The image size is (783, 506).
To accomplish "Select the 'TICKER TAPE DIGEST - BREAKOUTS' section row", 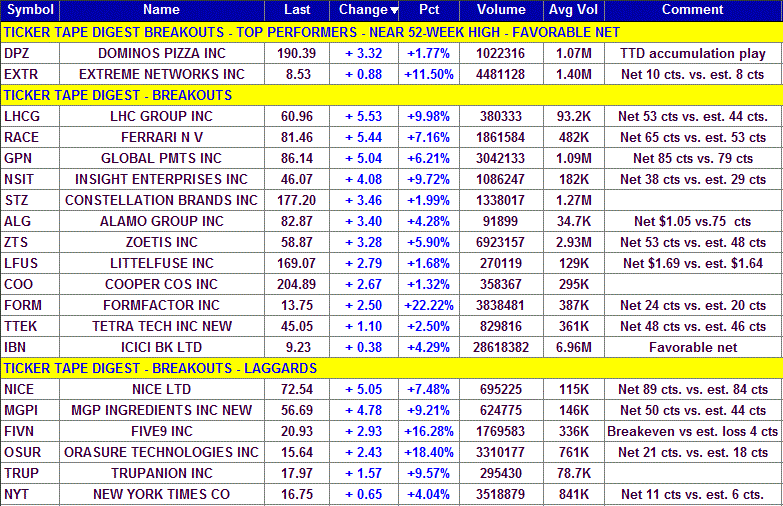I will pos(392,95).
